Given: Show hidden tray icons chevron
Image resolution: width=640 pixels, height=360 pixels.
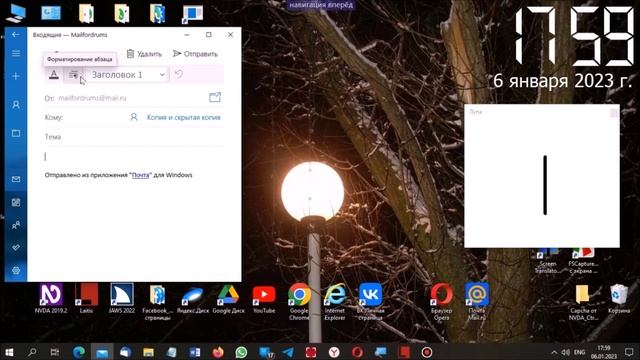Looking at the screenshot, I should (554, 352).
